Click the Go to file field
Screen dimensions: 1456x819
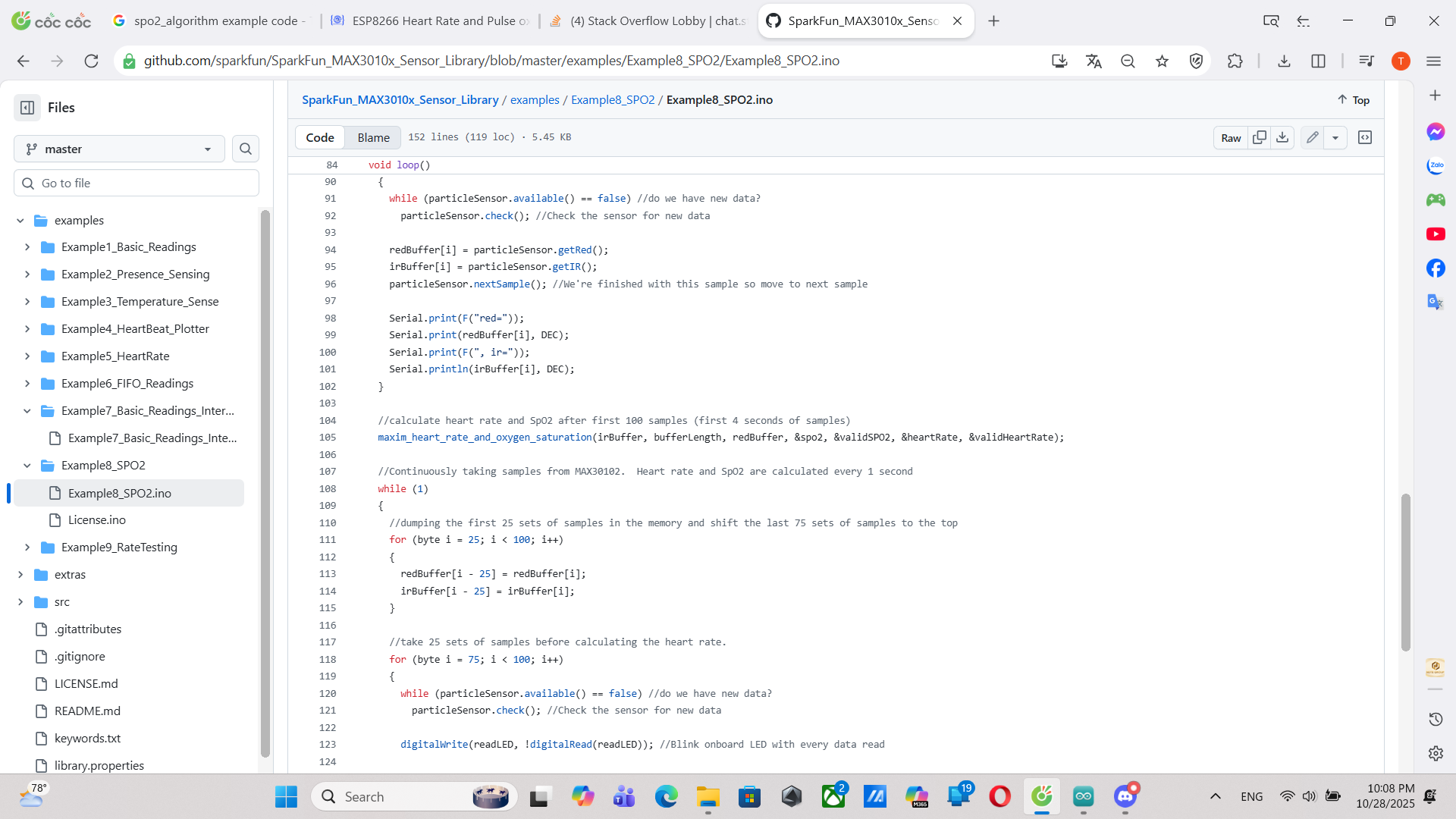click(136, 183)
